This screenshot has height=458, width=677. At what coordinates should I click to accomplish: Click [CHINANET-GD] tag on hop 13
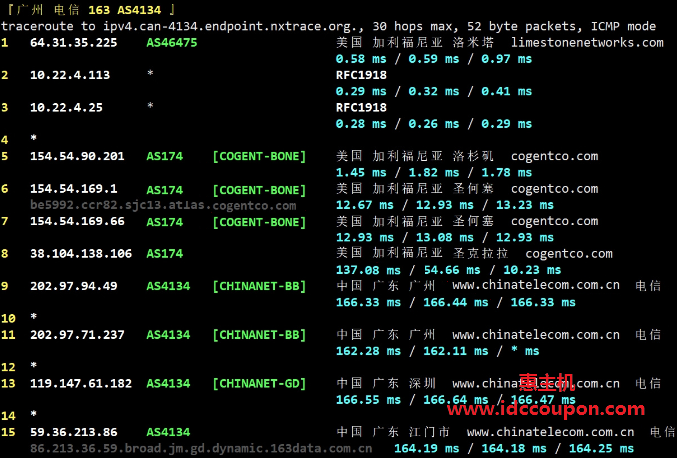coord(259,384)
